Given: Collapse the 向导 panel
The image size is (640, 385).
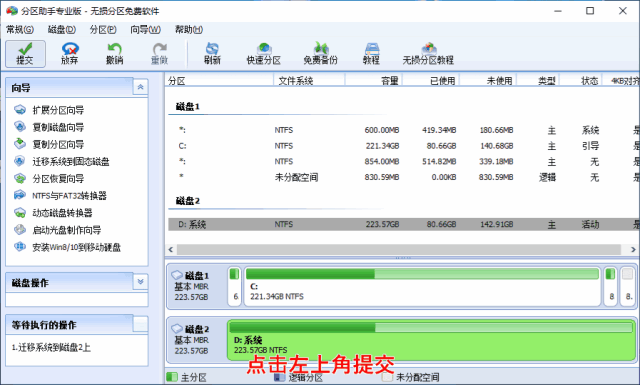Looking at the screenshot, I should tap(140, 87).
